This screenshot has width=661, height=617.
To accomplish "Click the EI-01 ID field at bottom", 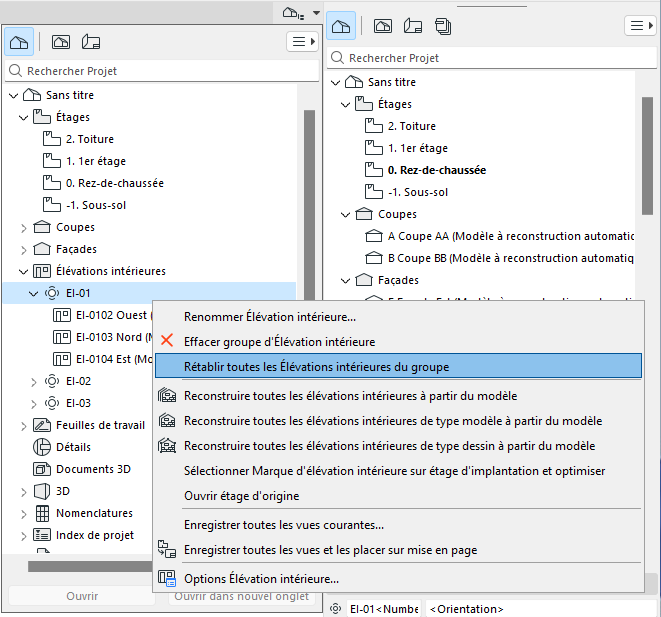I will point(384,609).
